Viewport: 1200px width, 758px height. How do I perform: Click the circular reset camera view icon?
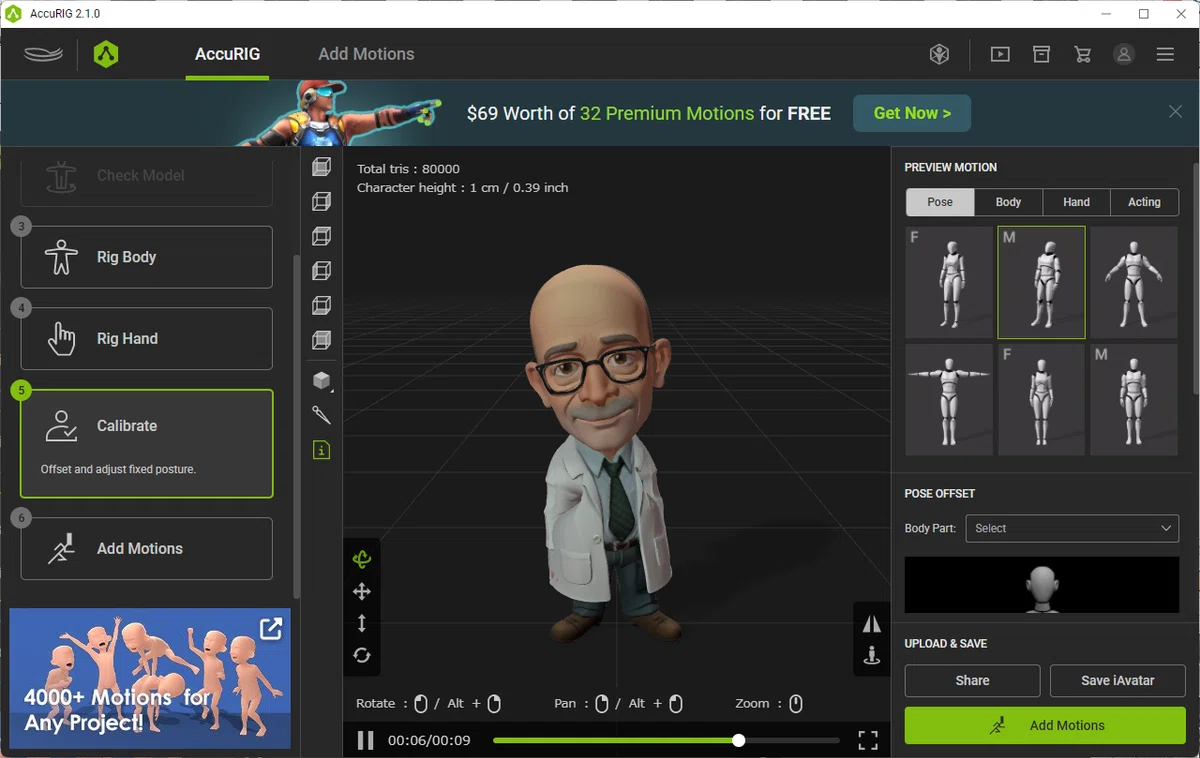(362, 655)
